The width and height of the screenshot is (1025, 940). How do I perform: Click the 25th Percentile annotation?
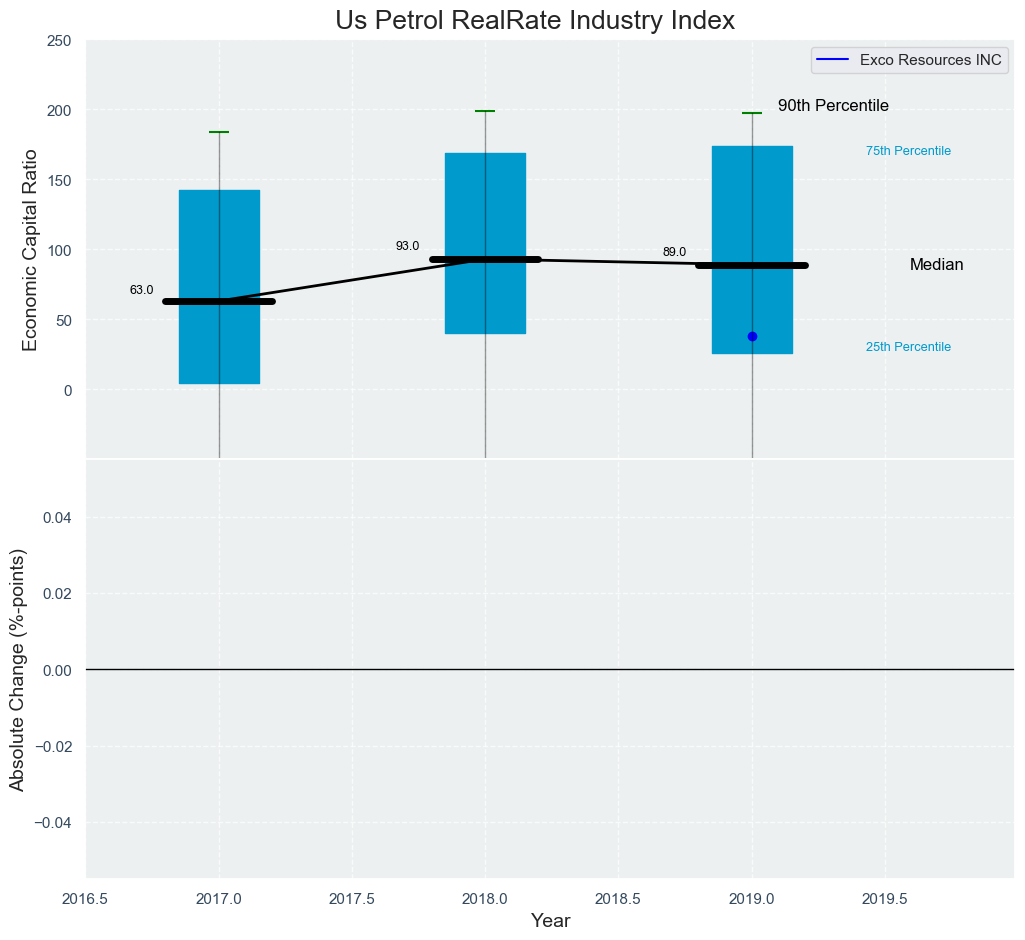908,347
